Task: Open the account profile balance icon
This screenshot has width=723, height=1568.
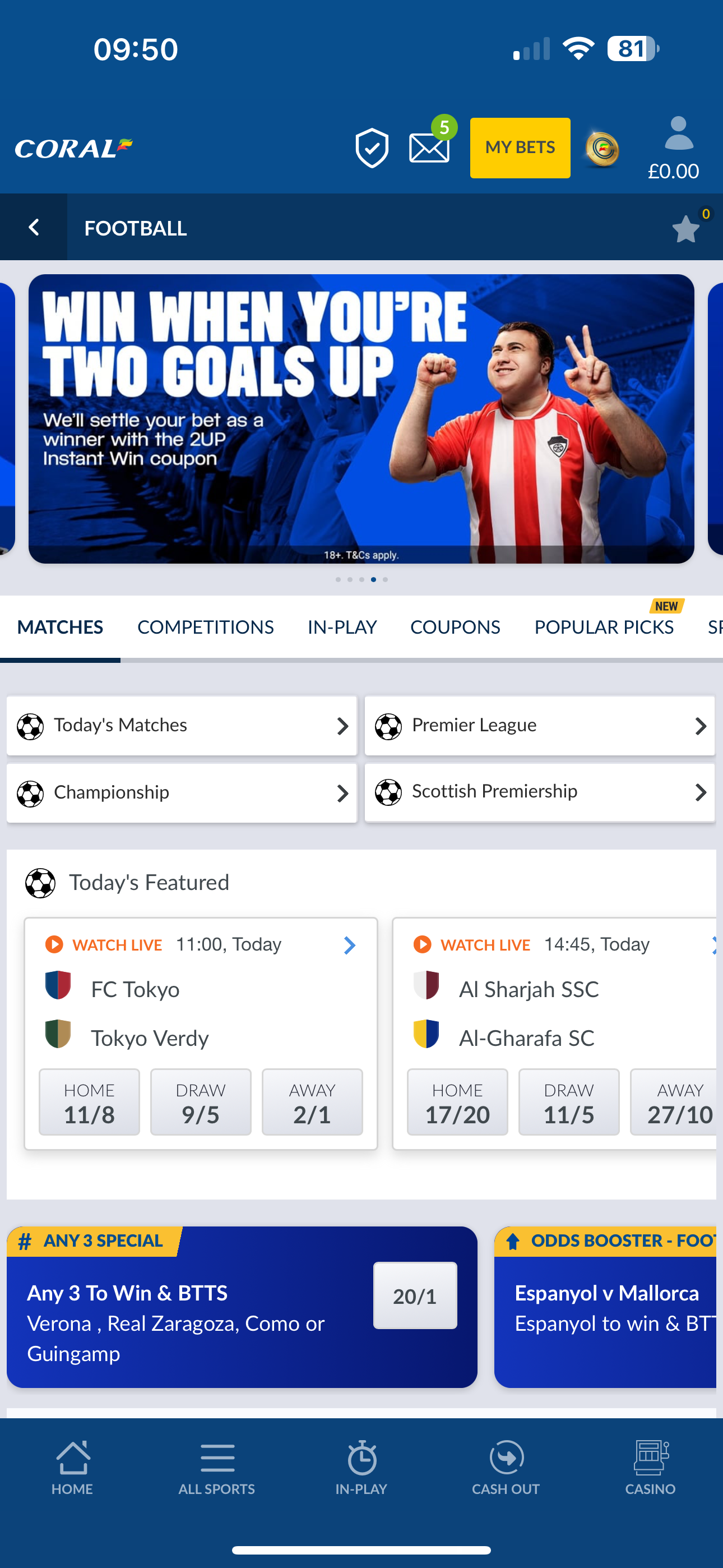Action: [674, 149]
